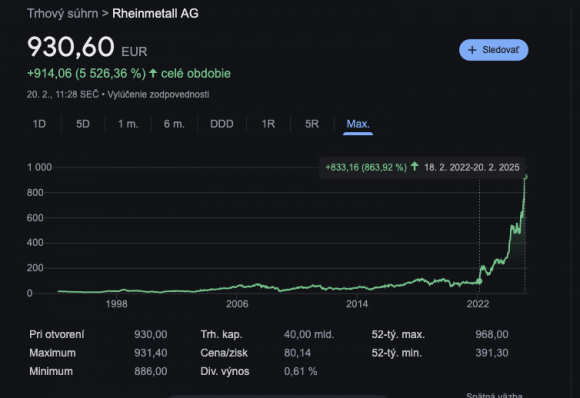
Task: Click the Div. výnos label
Action: pyautogui.click(x=225, y=371)
